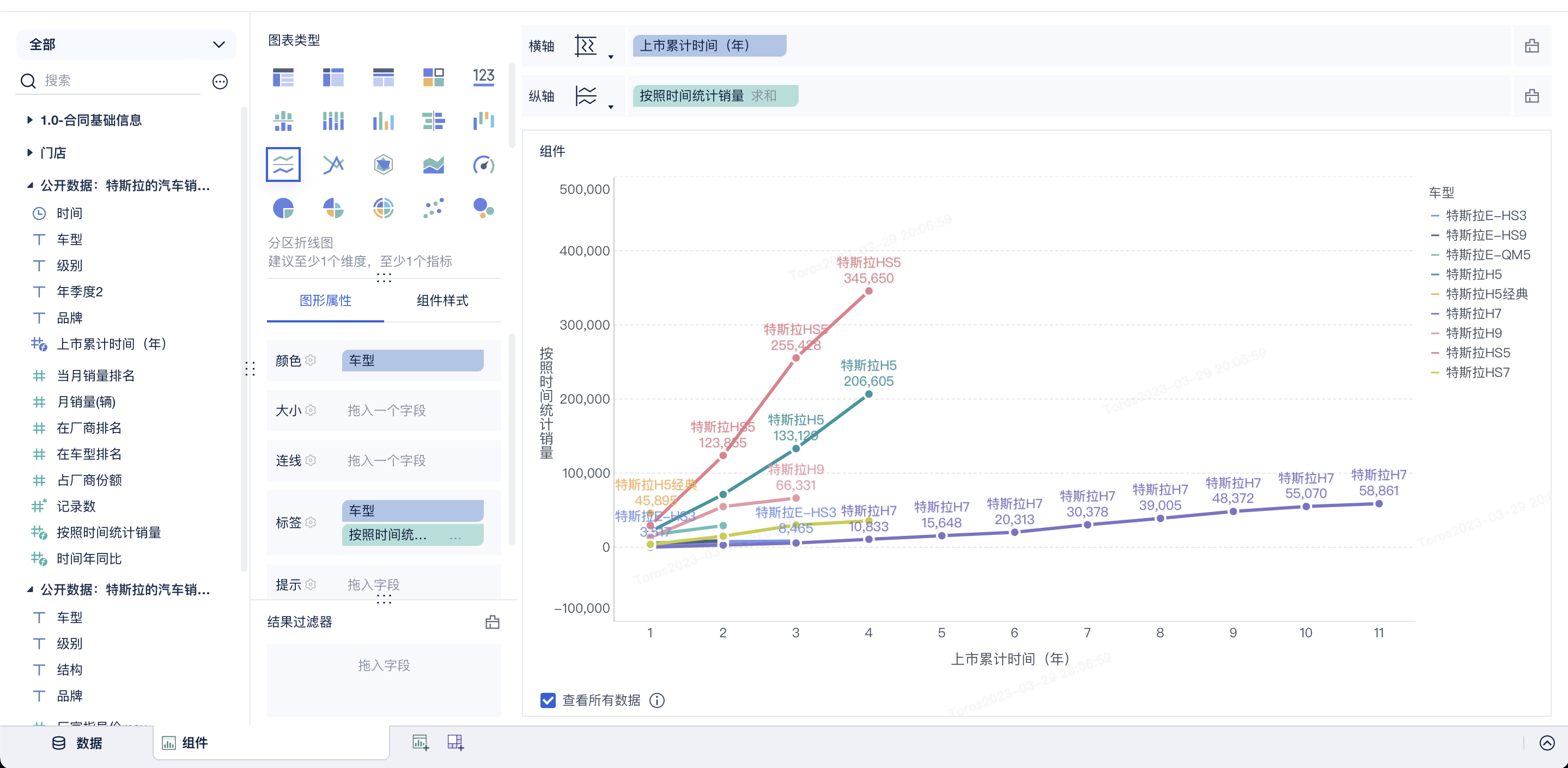Select the bubble chart icon

pos(483,208)
